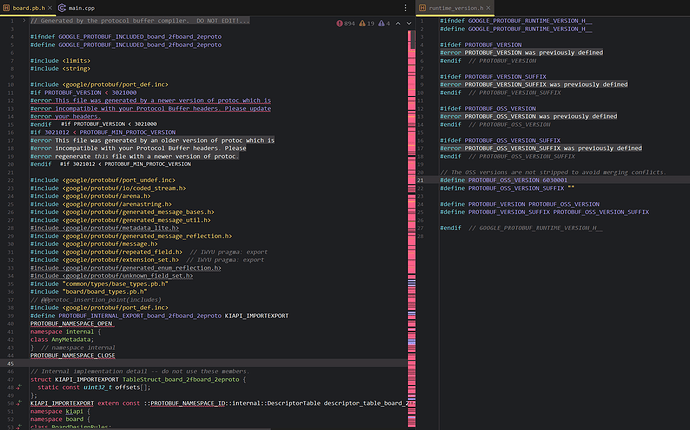Click include of generated_message_reflection.h line

coord(131,236)
